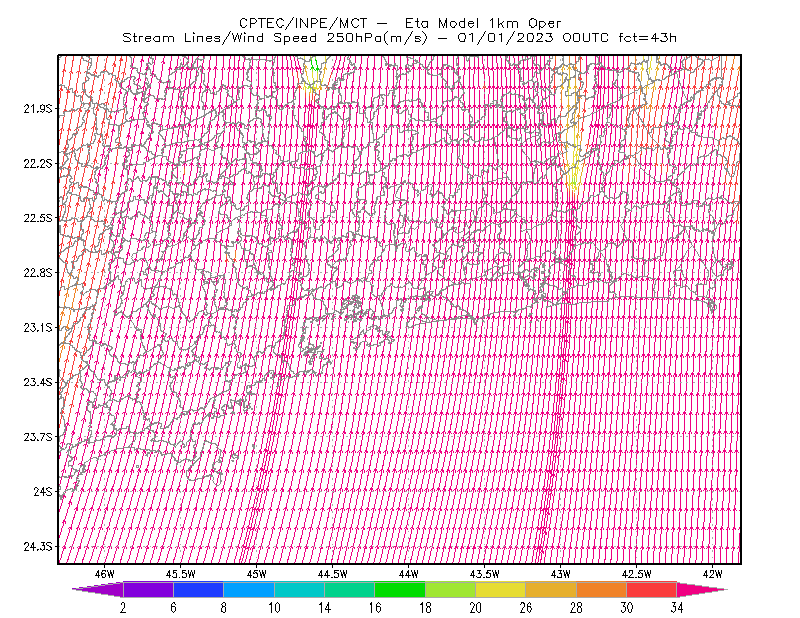Click the 42W longitude axis label
Screen dimensions: 800x618
pyautogui.click(x=713, y=574)
